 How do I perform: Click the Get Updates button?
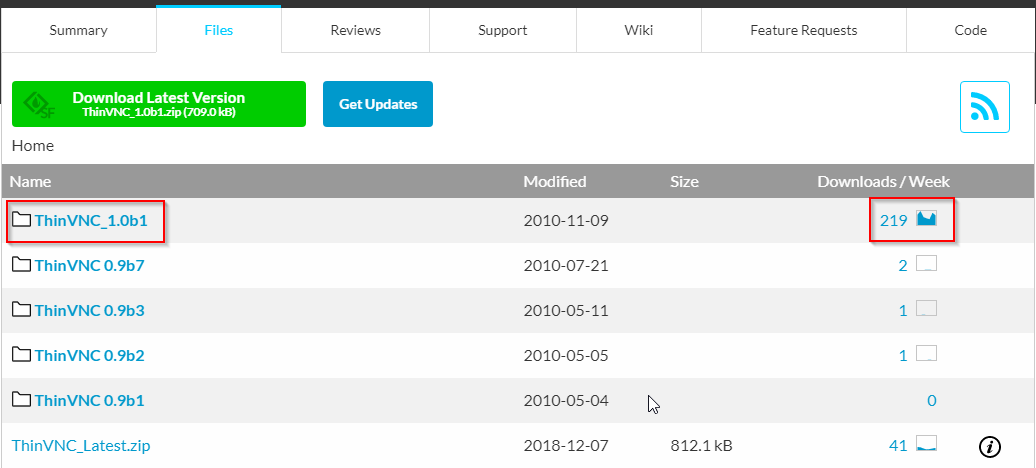[x=378, y=104]
